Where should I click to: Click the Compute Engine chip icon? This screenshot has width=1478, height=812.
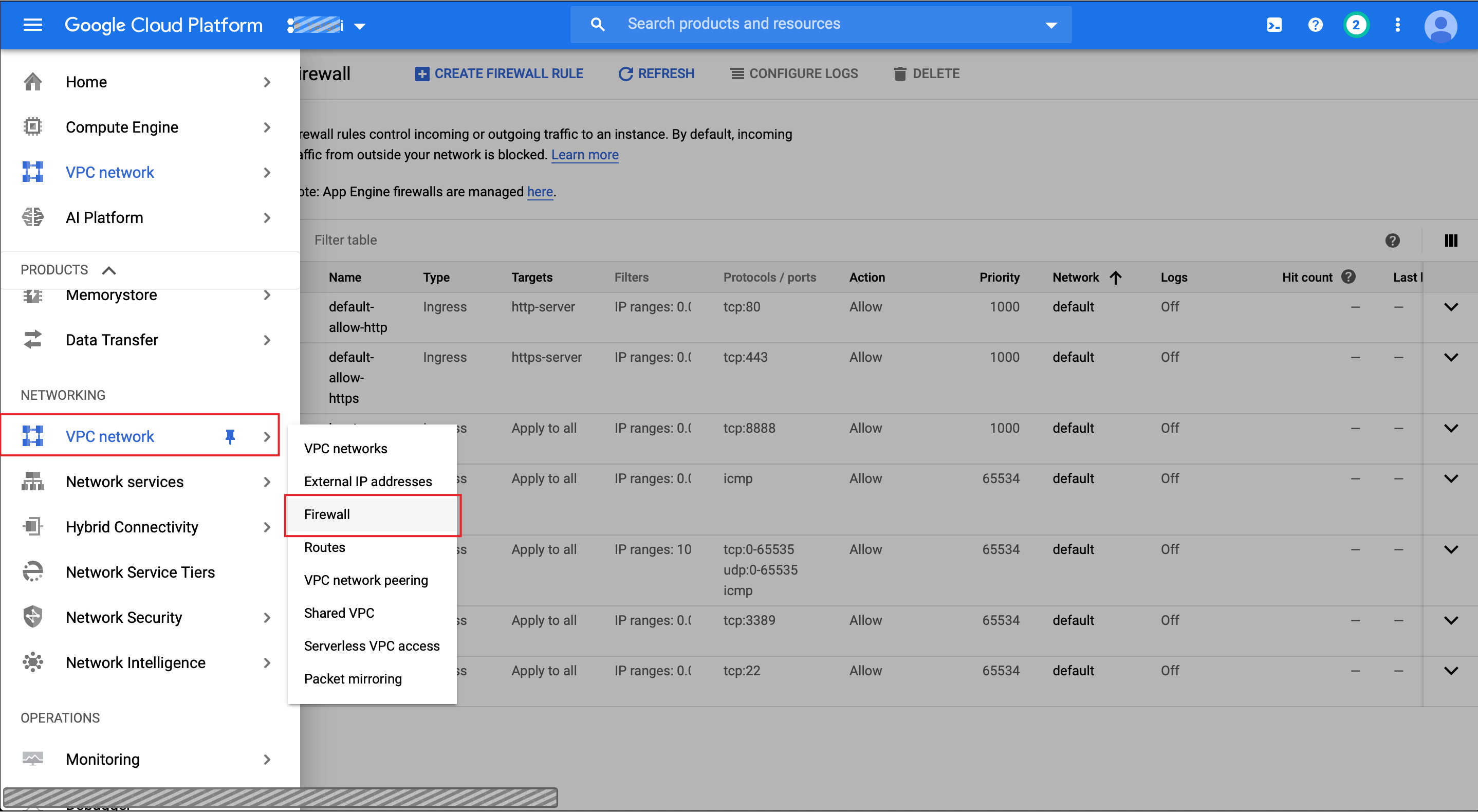(33, 127)
